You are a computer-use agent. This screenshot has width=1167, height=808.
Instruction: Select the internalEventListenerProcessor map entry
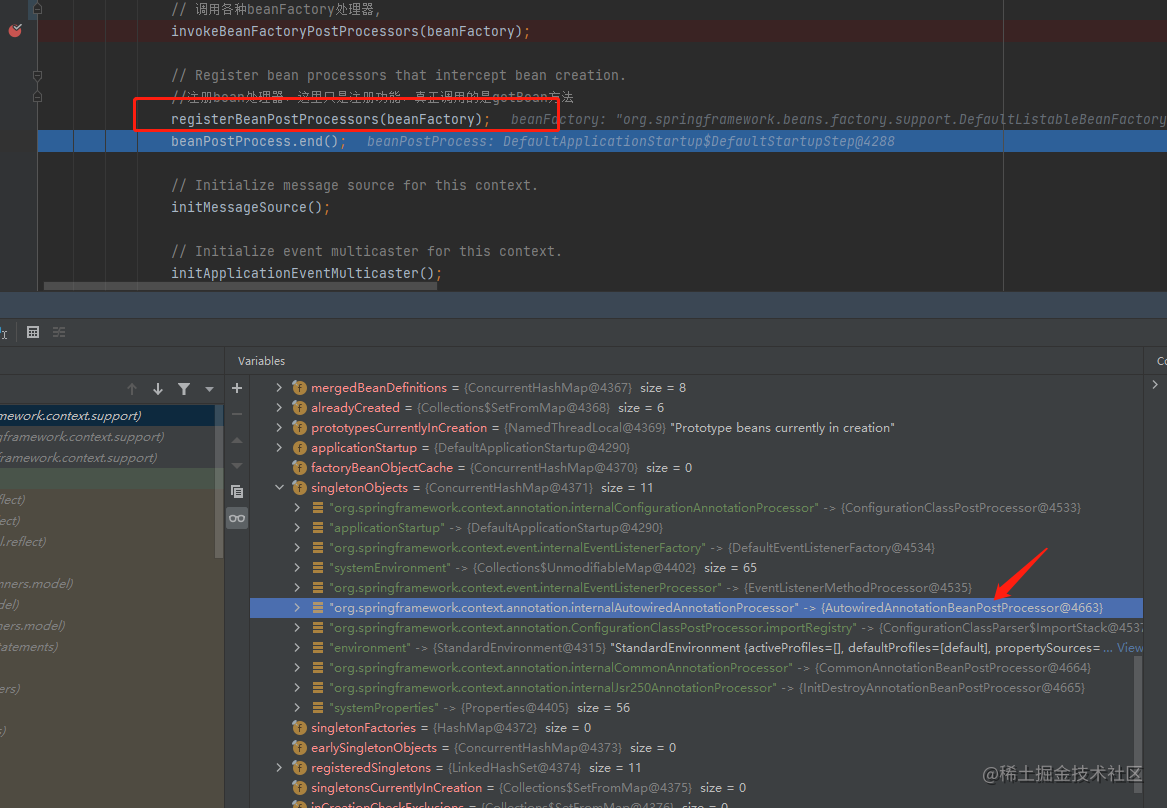[x=696, y=588]
